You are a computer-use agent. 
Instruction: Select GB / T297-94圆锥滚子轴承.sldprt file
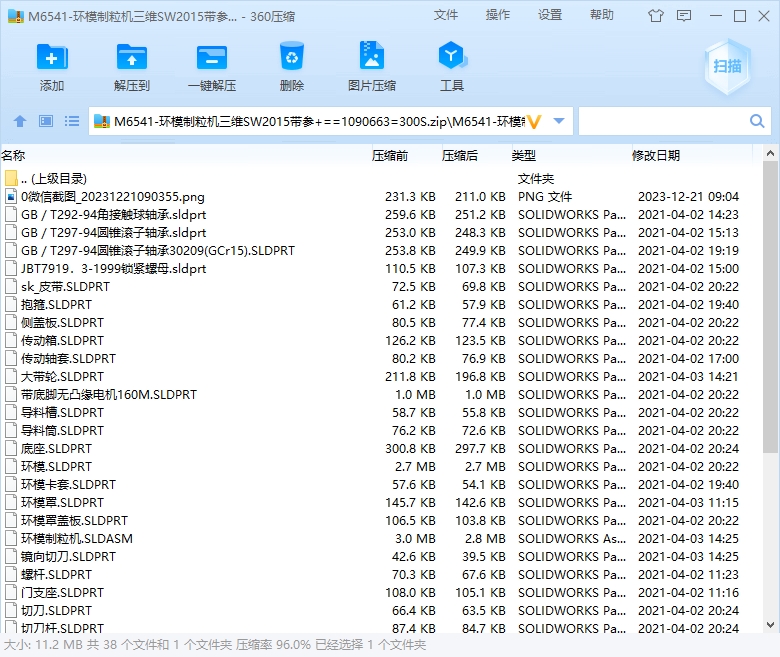tap(381, 232)
